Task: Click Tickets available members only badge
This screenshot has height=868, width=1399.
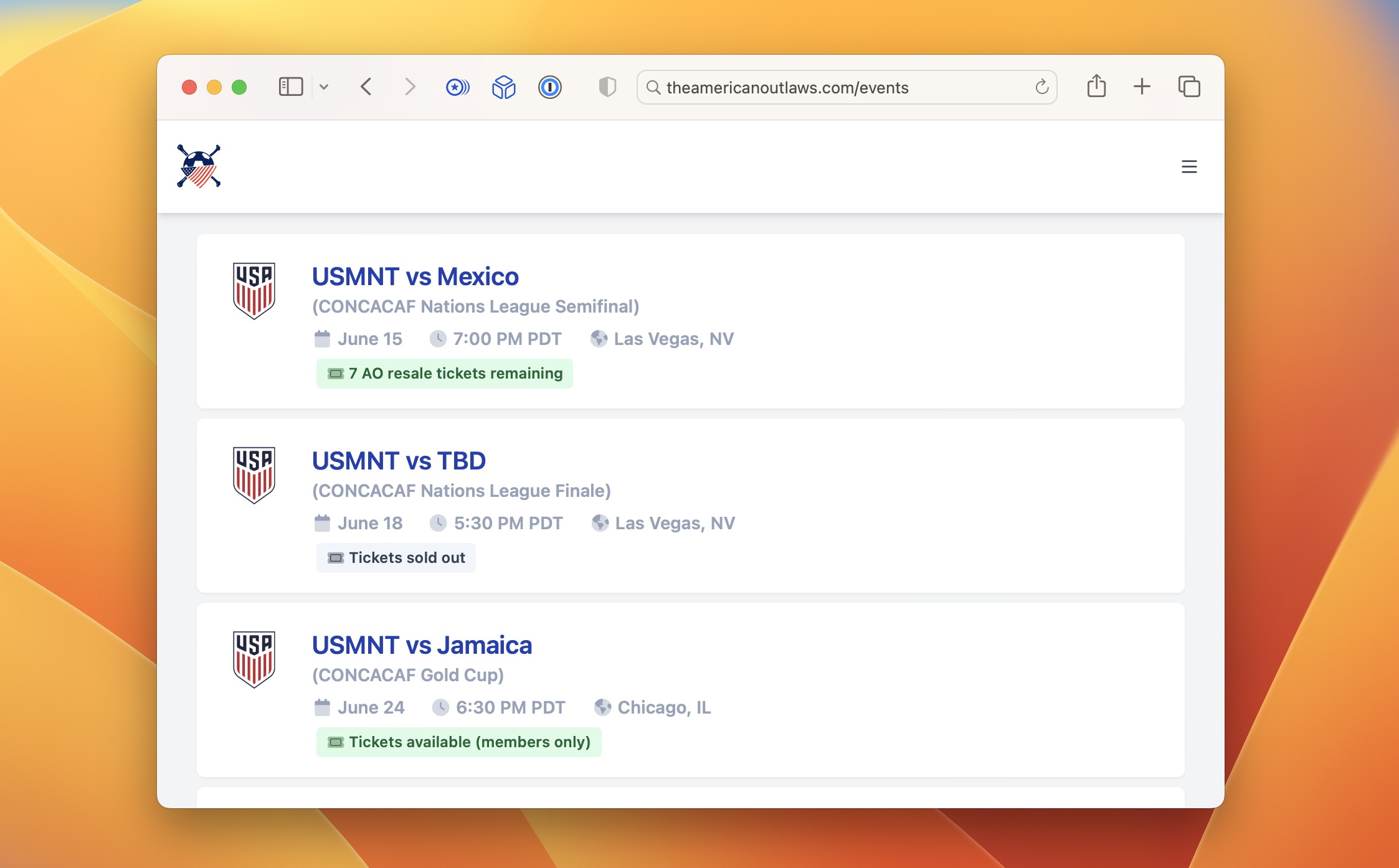Action: (458, 742)
